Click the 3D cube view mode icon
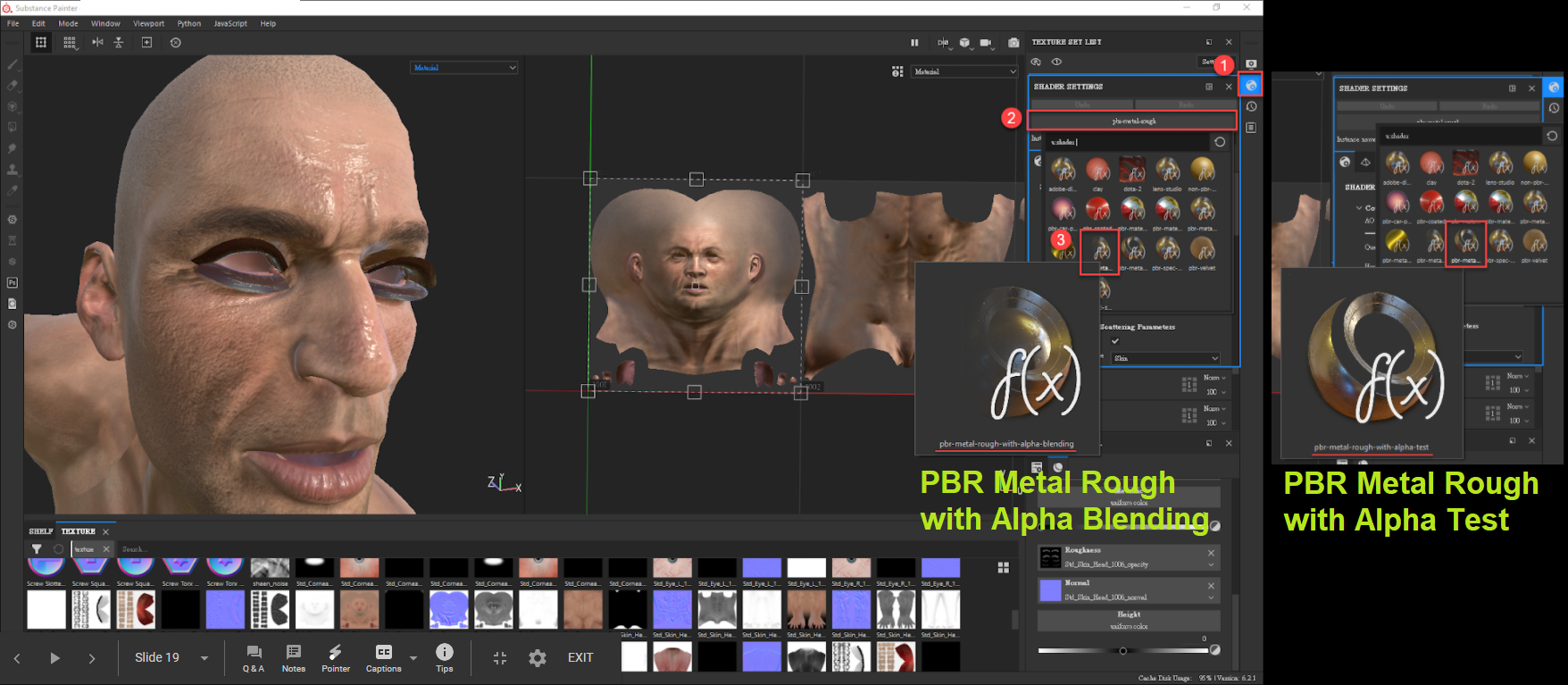The height and width of the screenshot is (685, 1568). tap(964, 42)
